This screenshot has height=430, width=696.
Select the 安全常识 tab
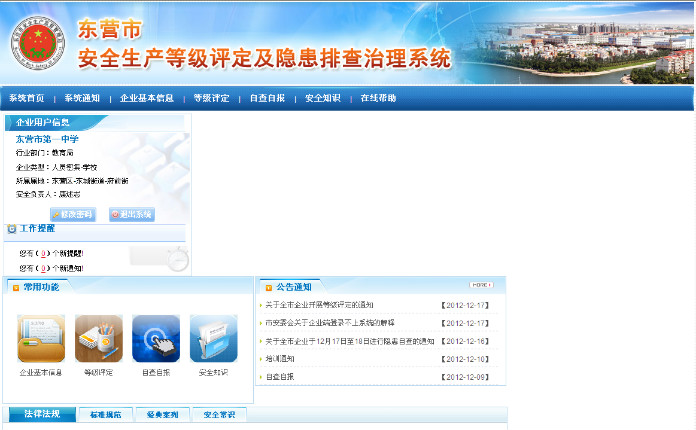coord(219,414)
